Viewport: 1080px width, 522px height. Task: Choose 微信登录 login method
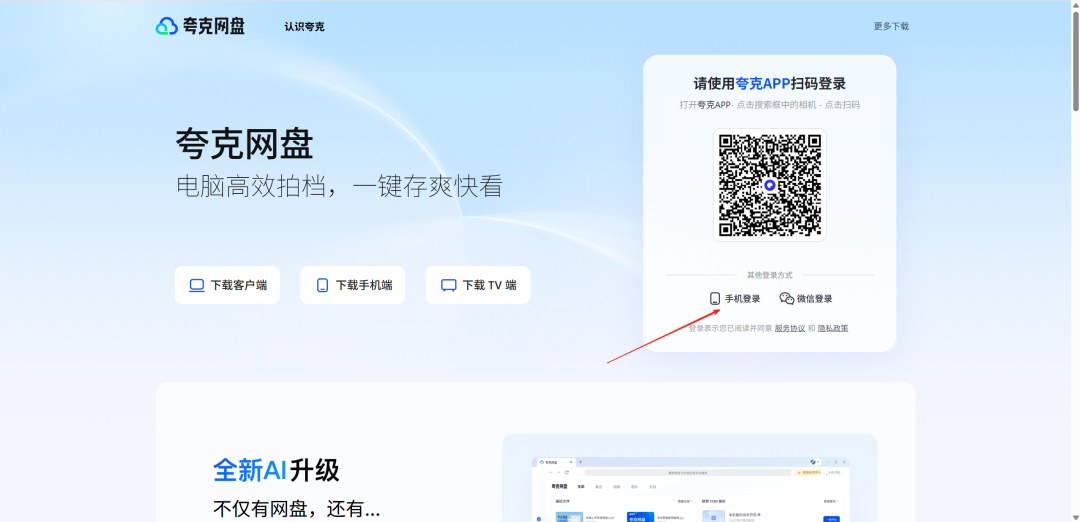[806, 299]
